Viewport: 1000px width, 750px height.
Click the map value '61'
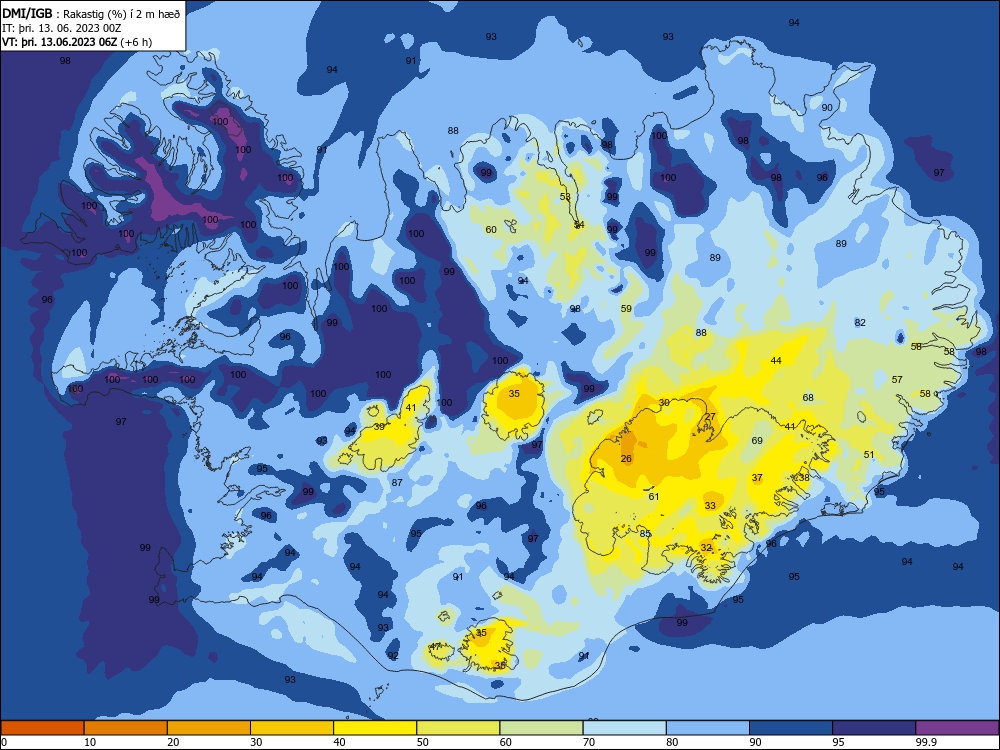[x=654, y=496]
